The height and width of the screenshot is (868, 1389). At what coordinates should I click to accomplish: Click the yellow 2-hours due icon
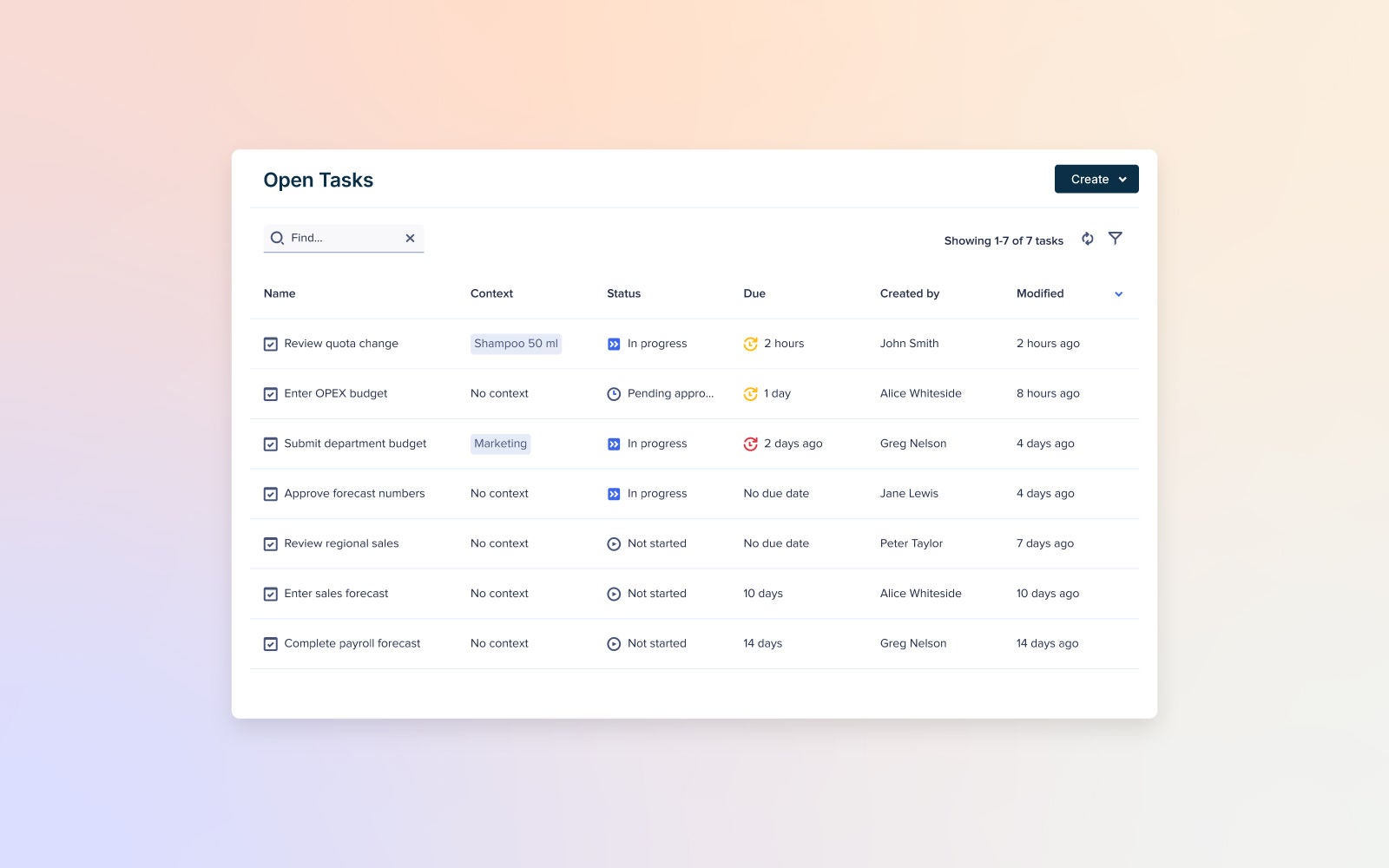(x=752, y=343)
